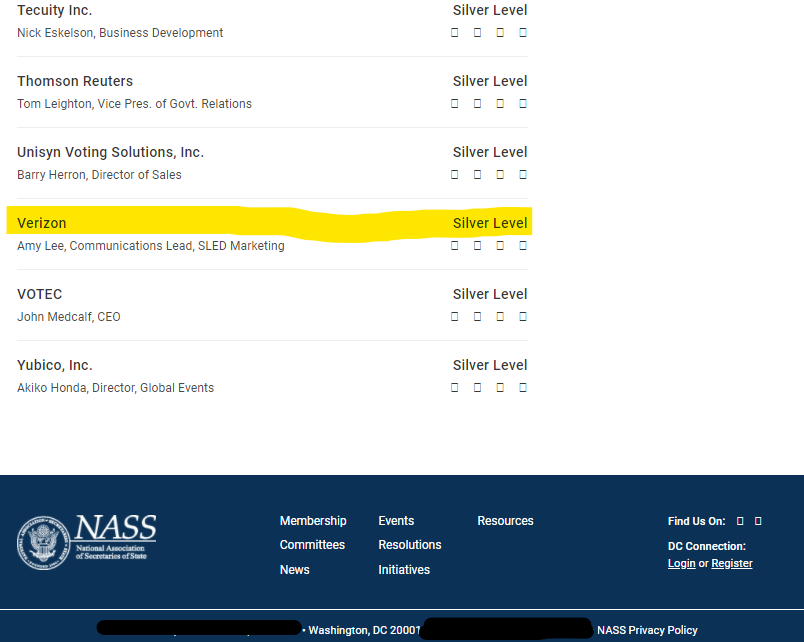
Task: Click second contact icon in Unisyn Voting Solutions row
Action: pyautogui.click(x=477, y=175)
